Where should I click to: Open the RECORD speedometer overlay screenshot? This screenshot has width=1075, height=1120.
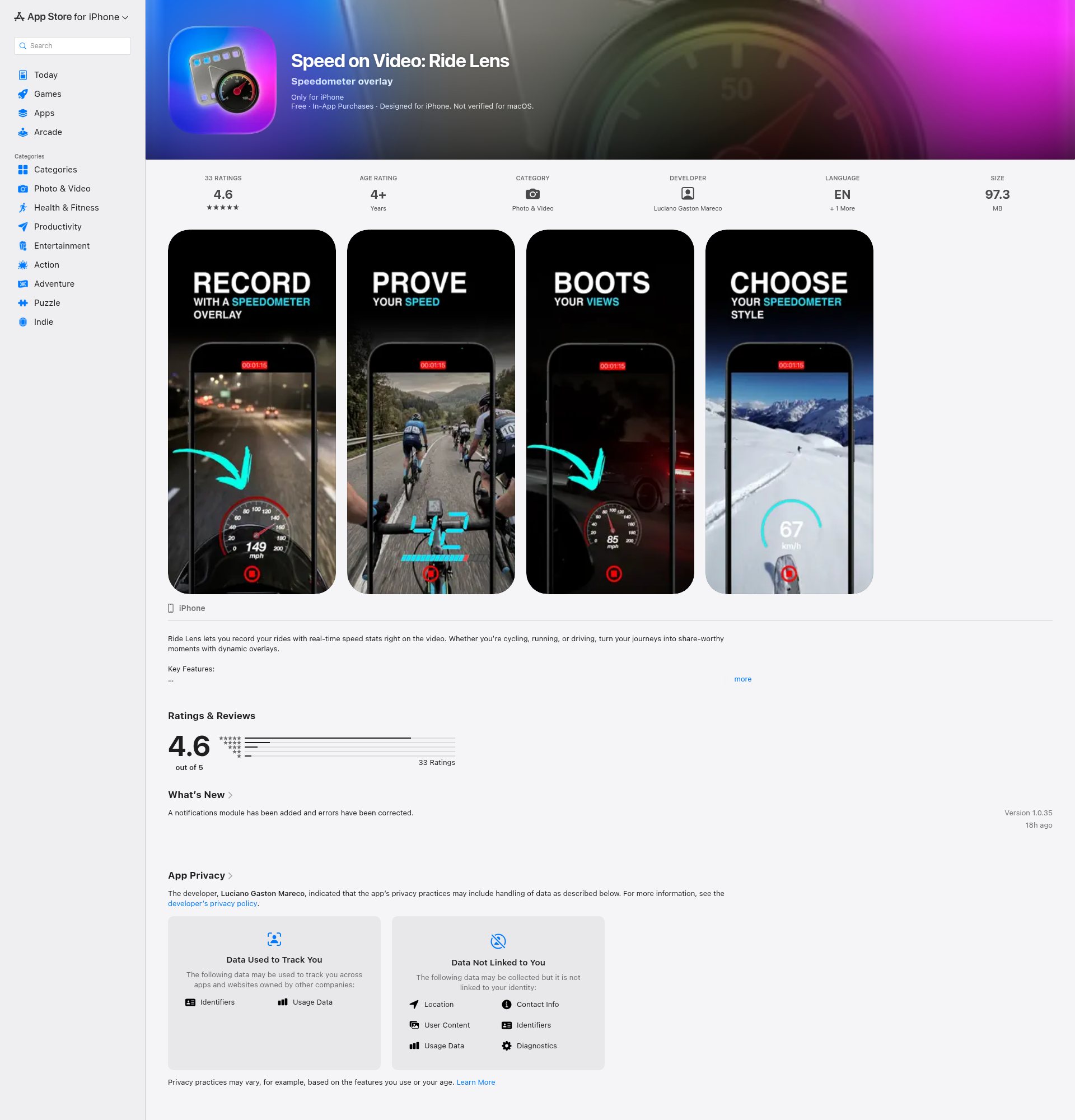coord(252,412)
